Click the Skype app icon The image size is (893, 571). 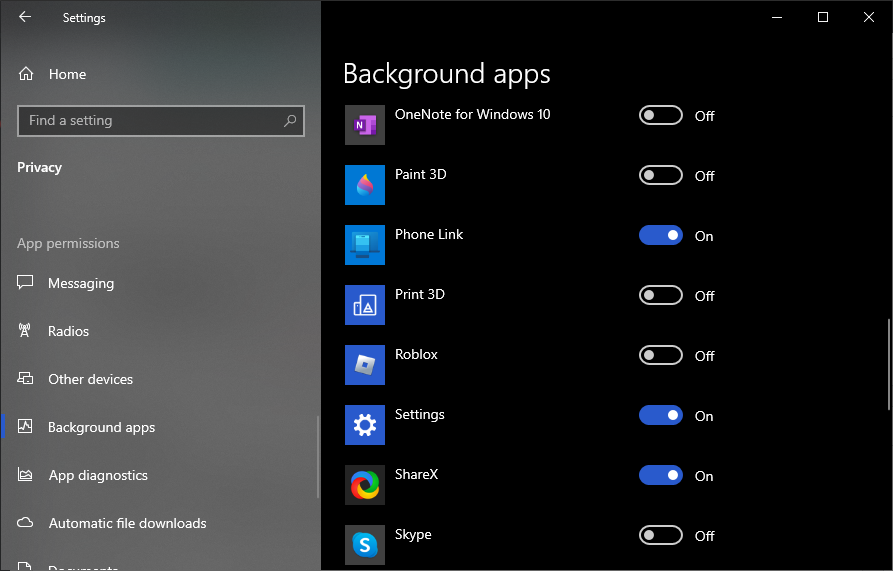(364, 545)
